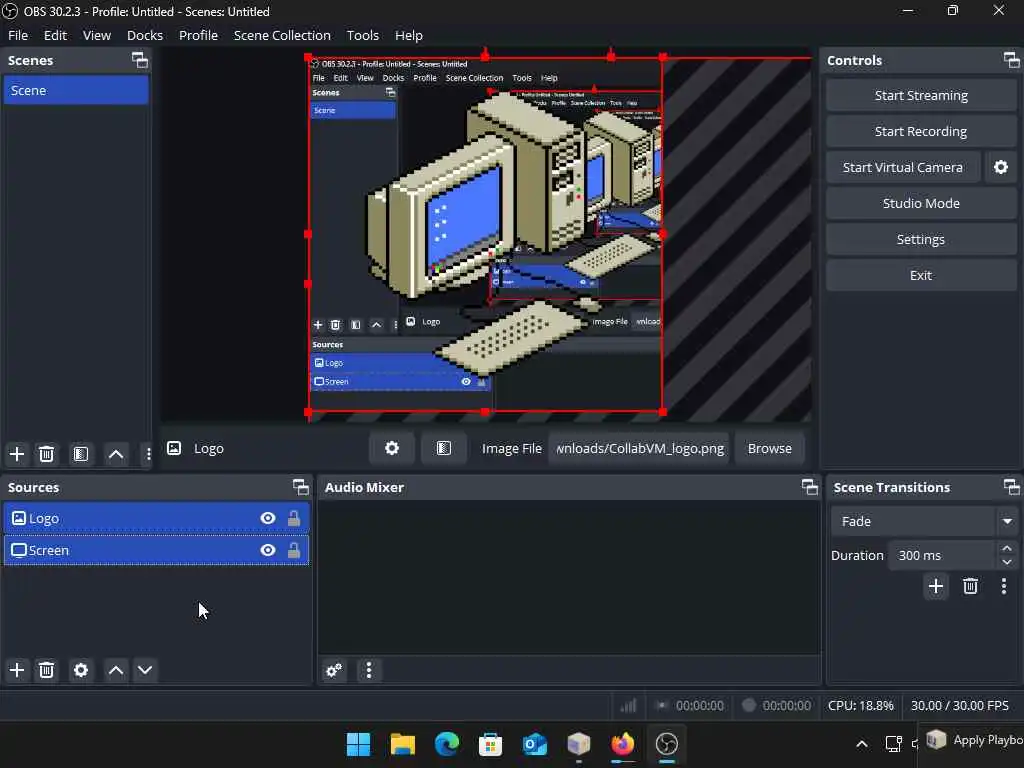Add a new scene with plus icon
This screenshot has width=1024, height=768.
point(17,454)
